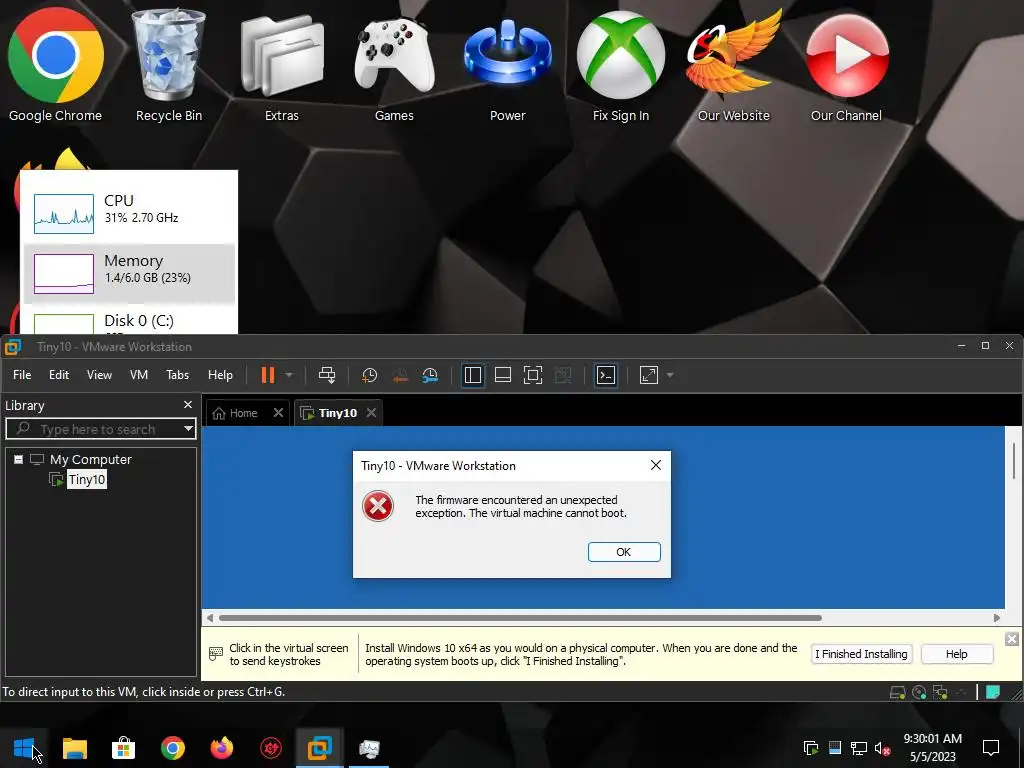Click the Unity mode toolbar icon
Screen dimensions: 1024x768
pos(563,375)
